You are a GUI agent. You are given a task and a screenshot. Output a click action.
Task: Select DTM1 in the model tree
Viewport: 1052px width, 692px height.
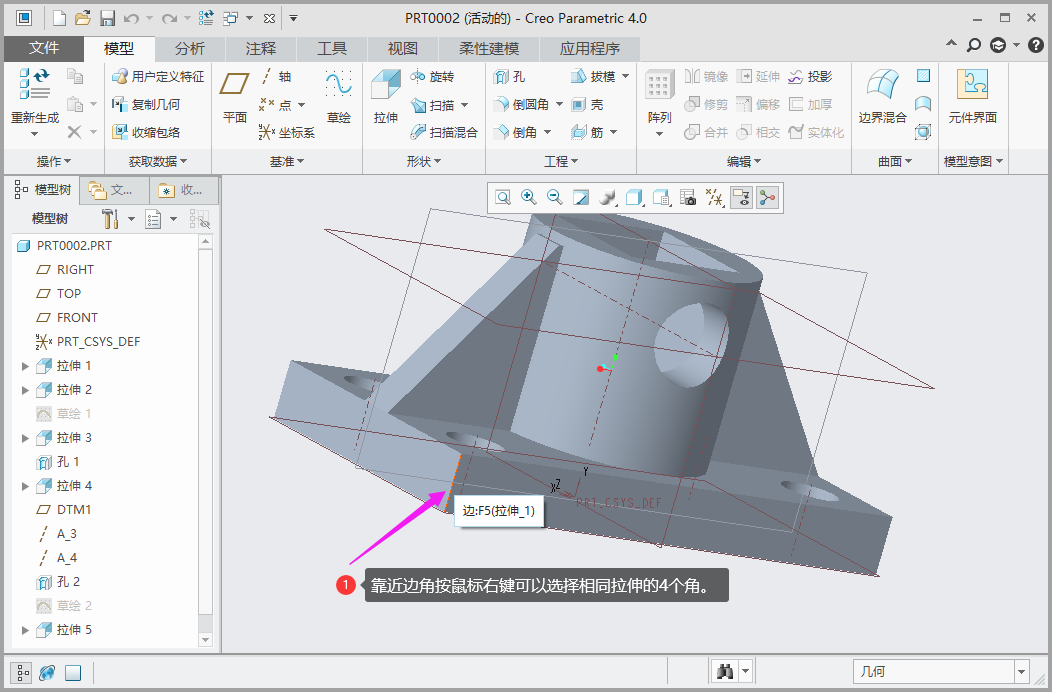74,510
